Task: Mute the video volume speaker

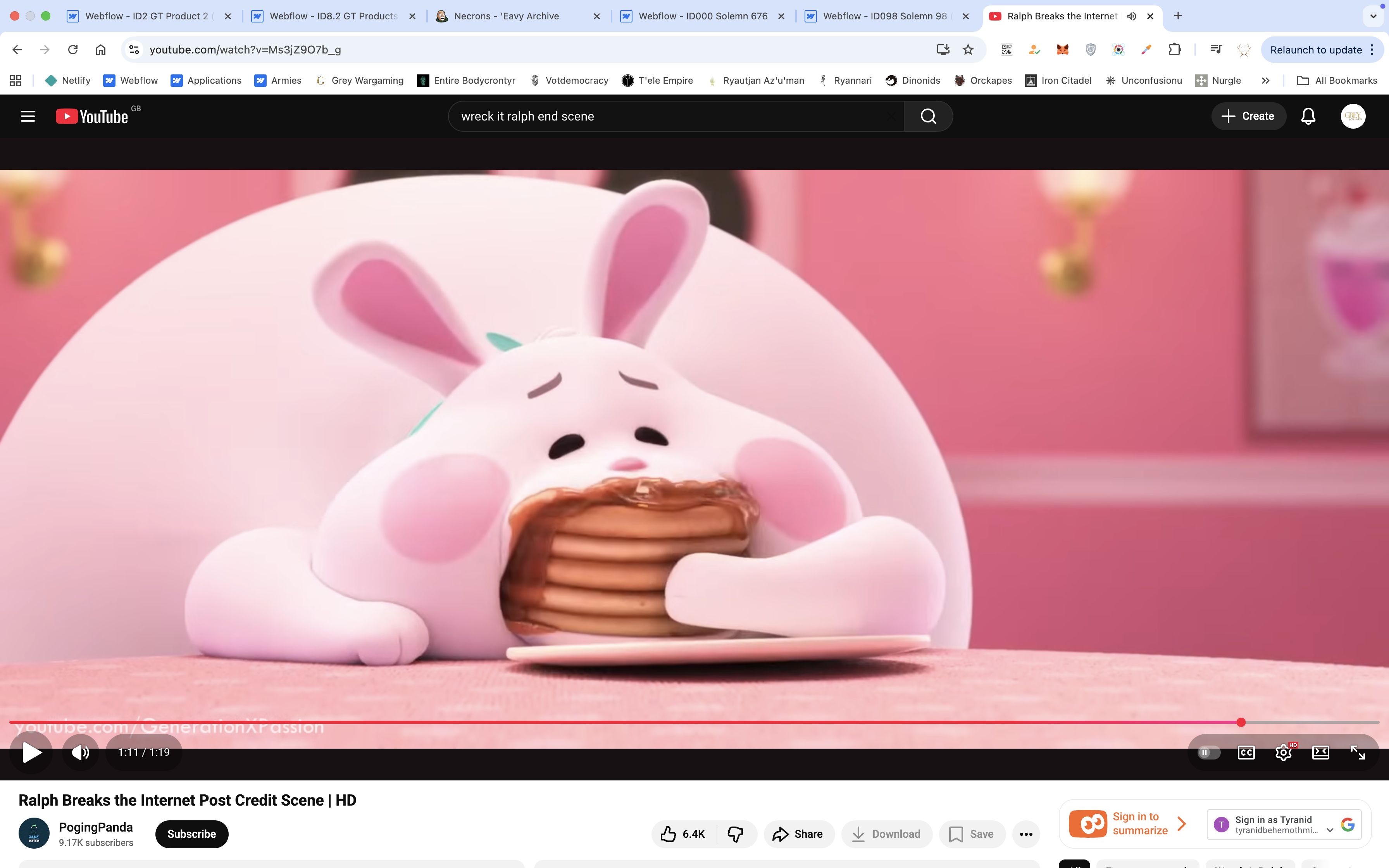Action: 80,752
